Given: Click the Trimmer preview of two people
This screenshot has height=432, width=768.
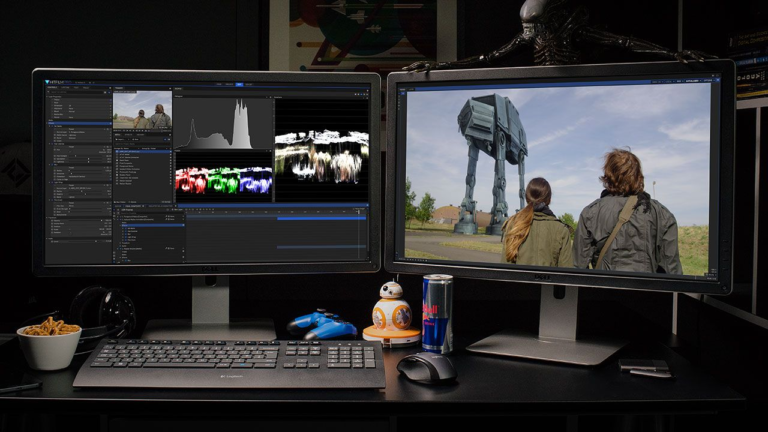Looking at the screenshot, I should click(142, 110).
